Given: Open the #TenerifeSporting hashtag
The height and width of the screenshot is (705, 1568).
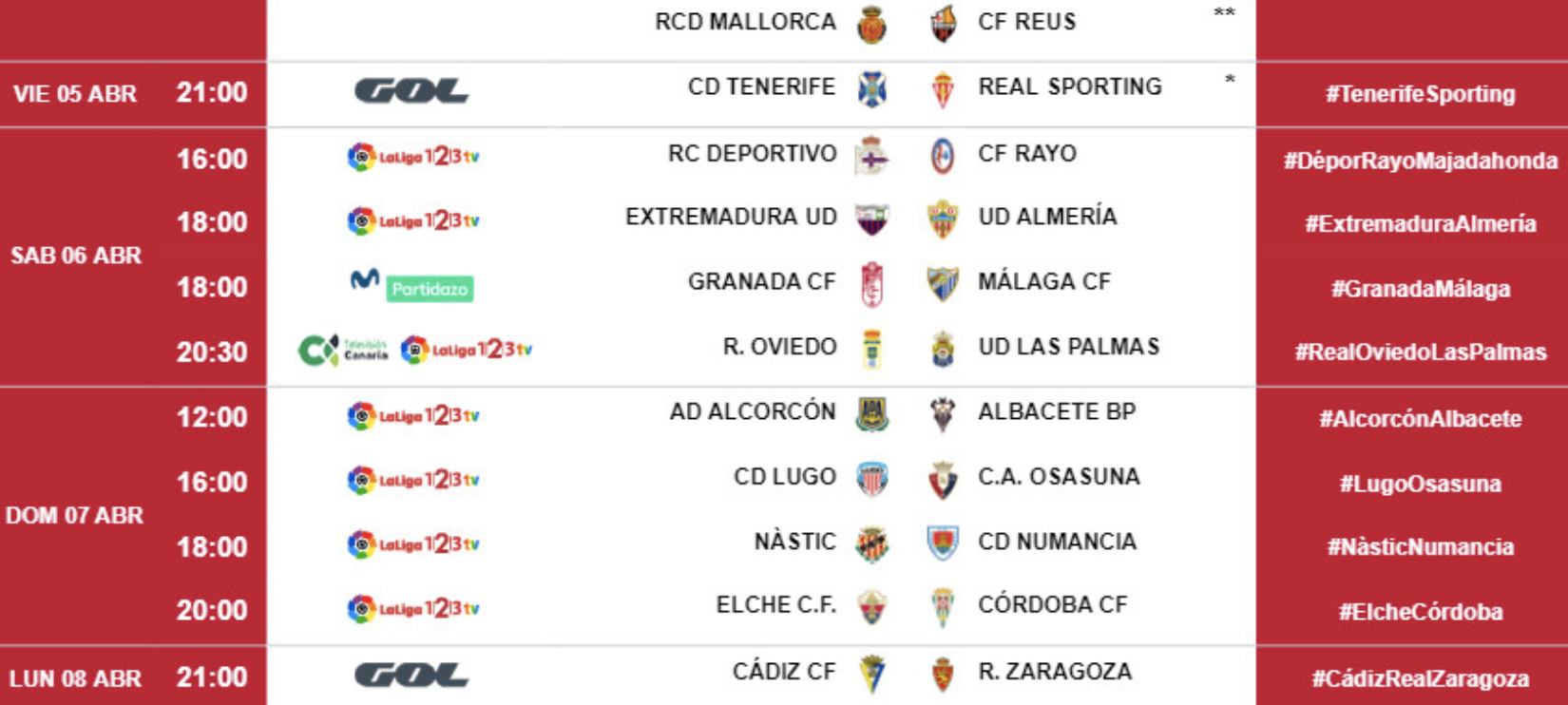Looking at the screenshot, I should [x=1420, y=94].
